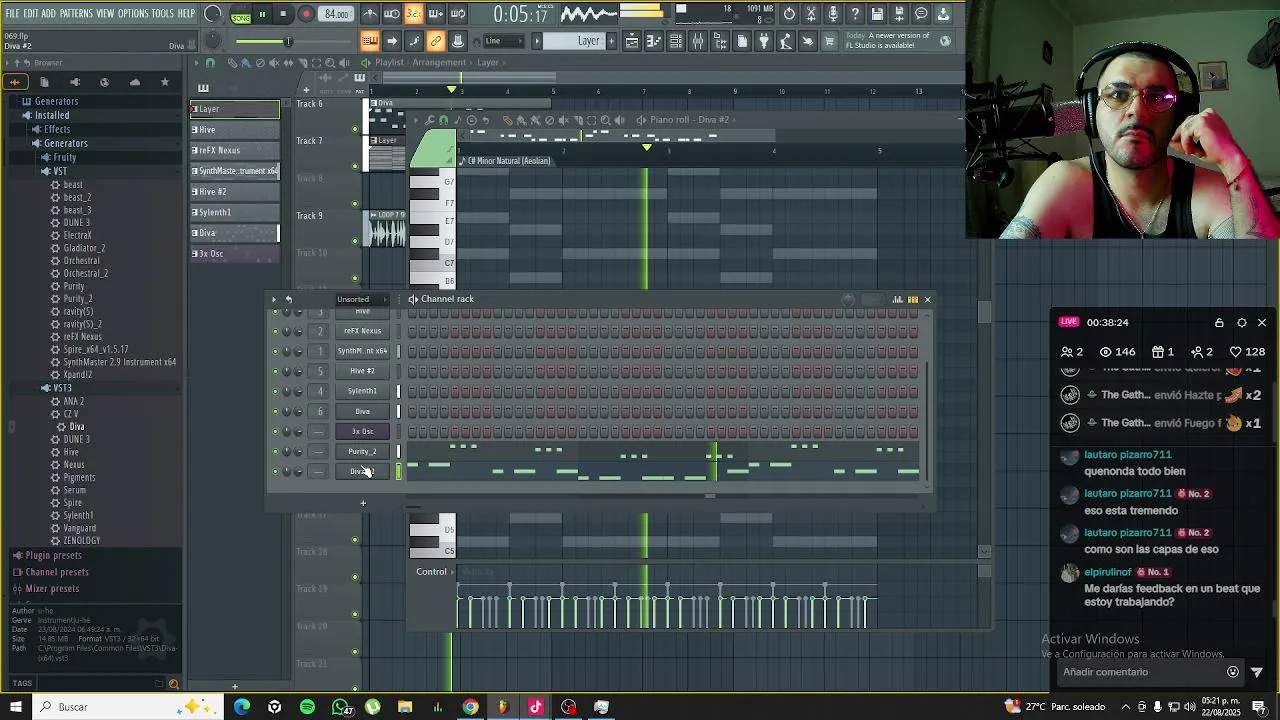Click the TikTok taskbar icon
The width and height of the screenshot is (1280, 720).
click(535, 707)
